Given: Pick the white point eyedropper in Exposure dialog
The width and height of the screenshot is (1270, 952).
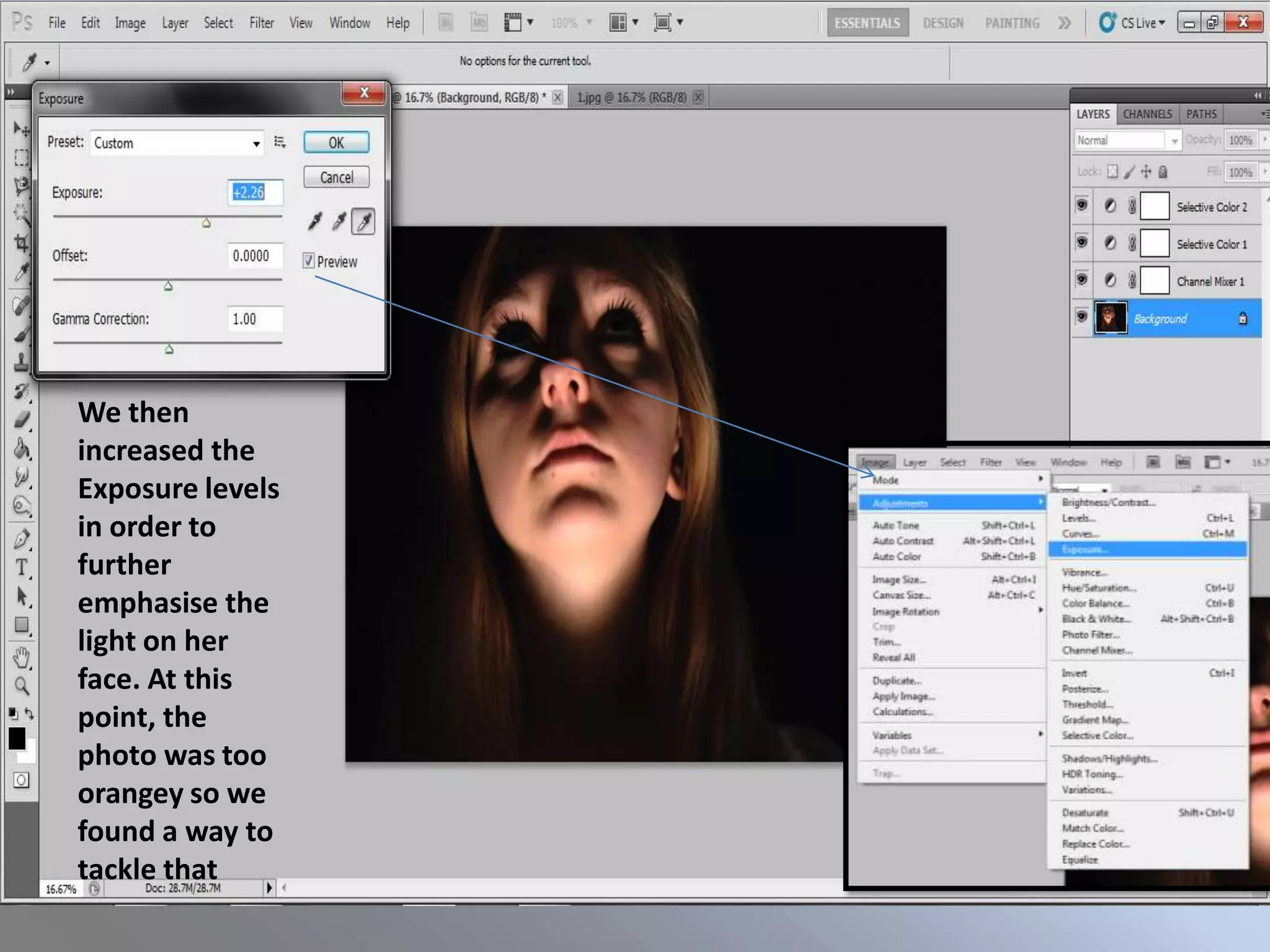Looking at the screenshot, I should [x=363, y=221].
